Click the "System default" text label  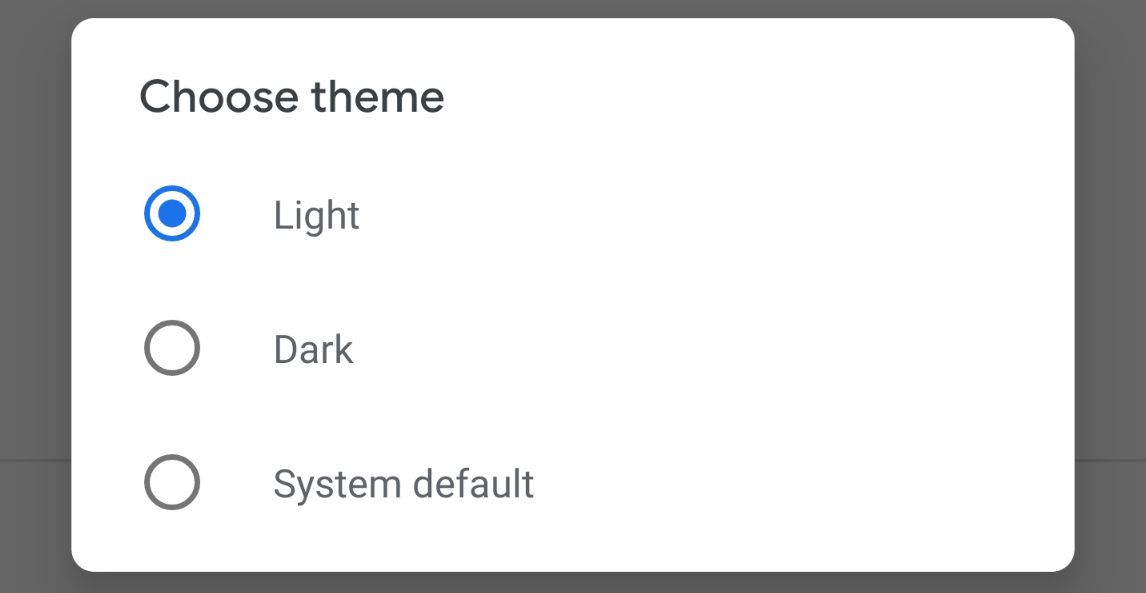(403, 484)
